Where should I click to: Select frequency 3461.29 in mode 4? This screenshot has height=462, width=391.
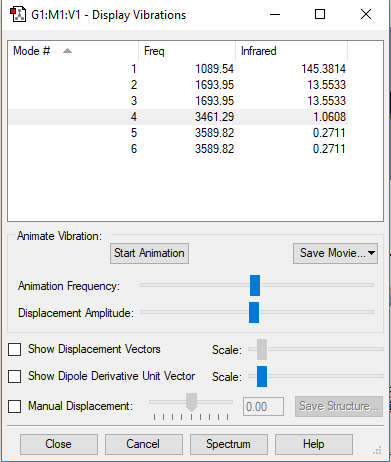[214, 117]
